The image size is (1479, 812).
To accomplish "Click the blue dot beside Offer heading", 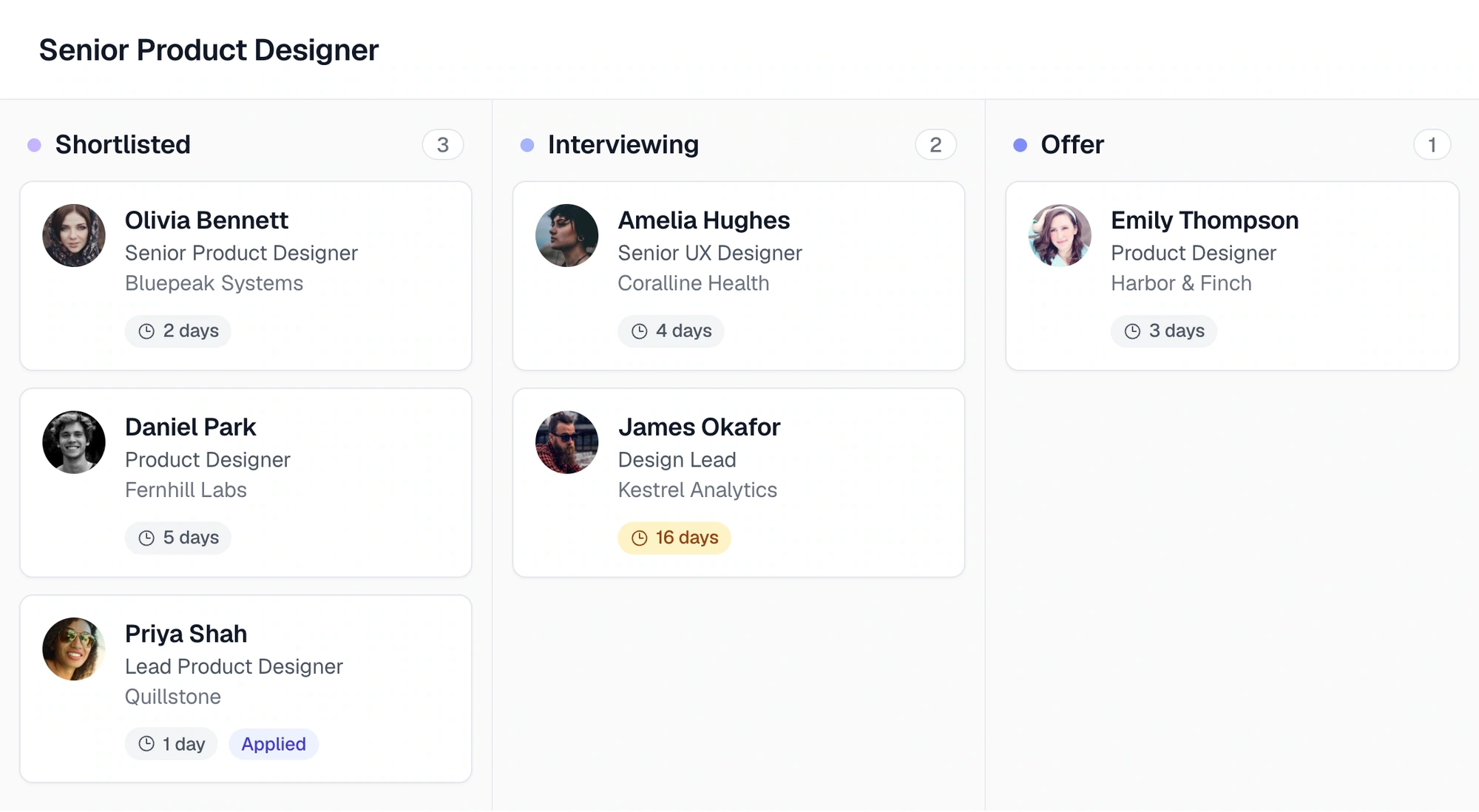I will (x=1021, y=145).
